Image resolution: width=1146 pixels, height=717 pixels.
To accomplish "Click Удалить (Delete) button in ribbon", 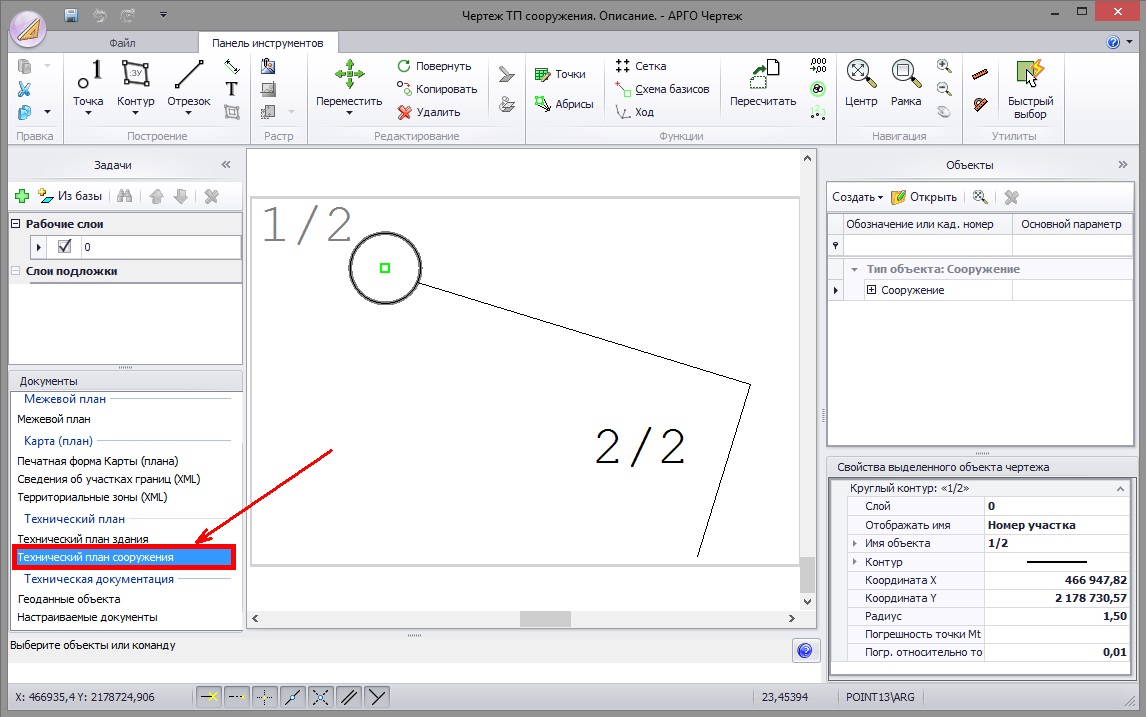I will pyautogui.click(x=428, y=112).
